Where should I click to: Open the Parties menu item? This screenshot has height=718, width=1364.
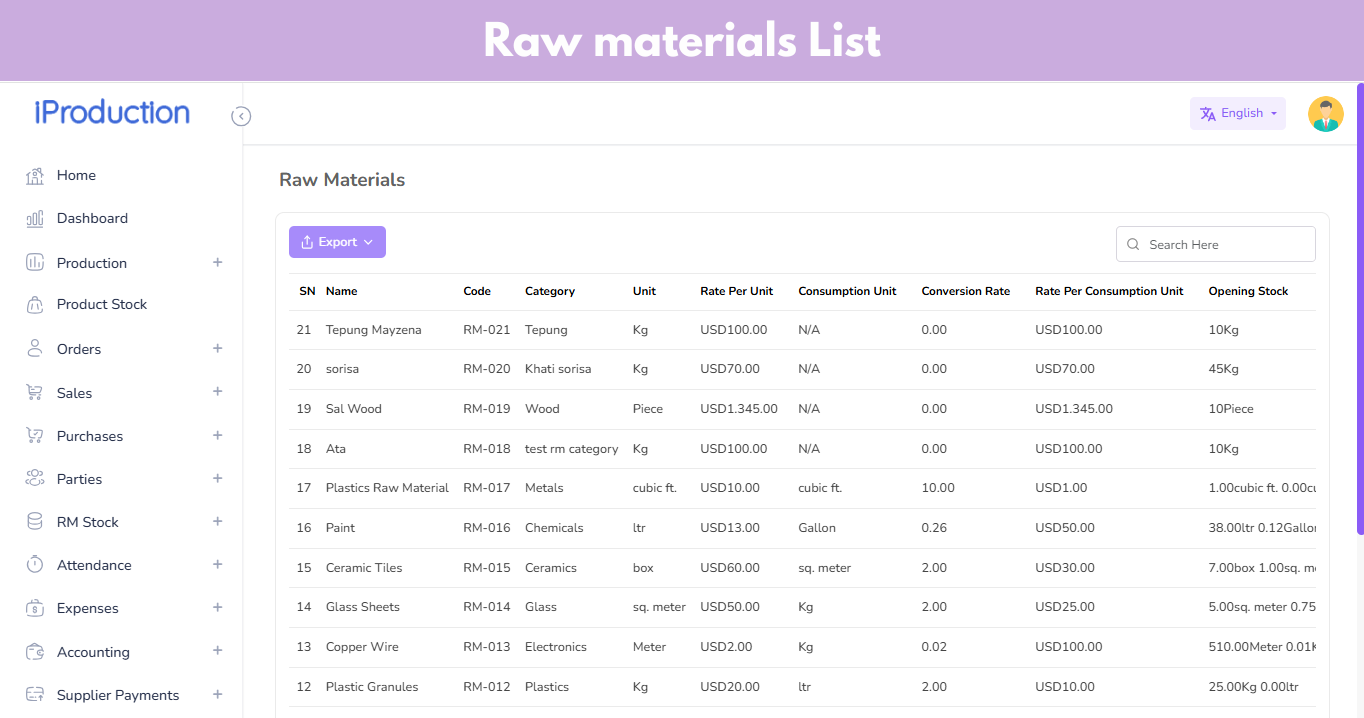click(79, 479)
